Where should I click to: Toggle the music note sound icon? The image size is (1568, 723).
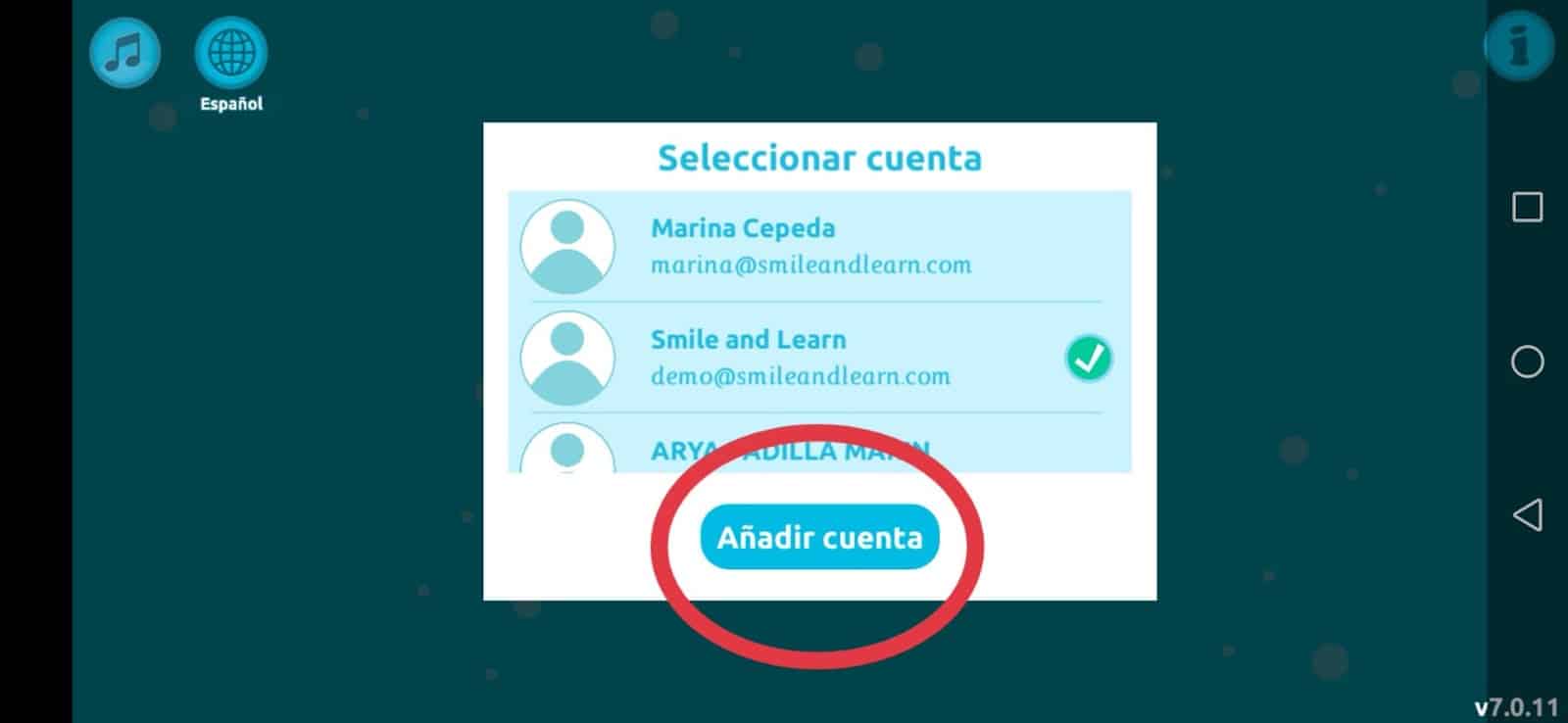pyautogui.click(x=124, y=52)
